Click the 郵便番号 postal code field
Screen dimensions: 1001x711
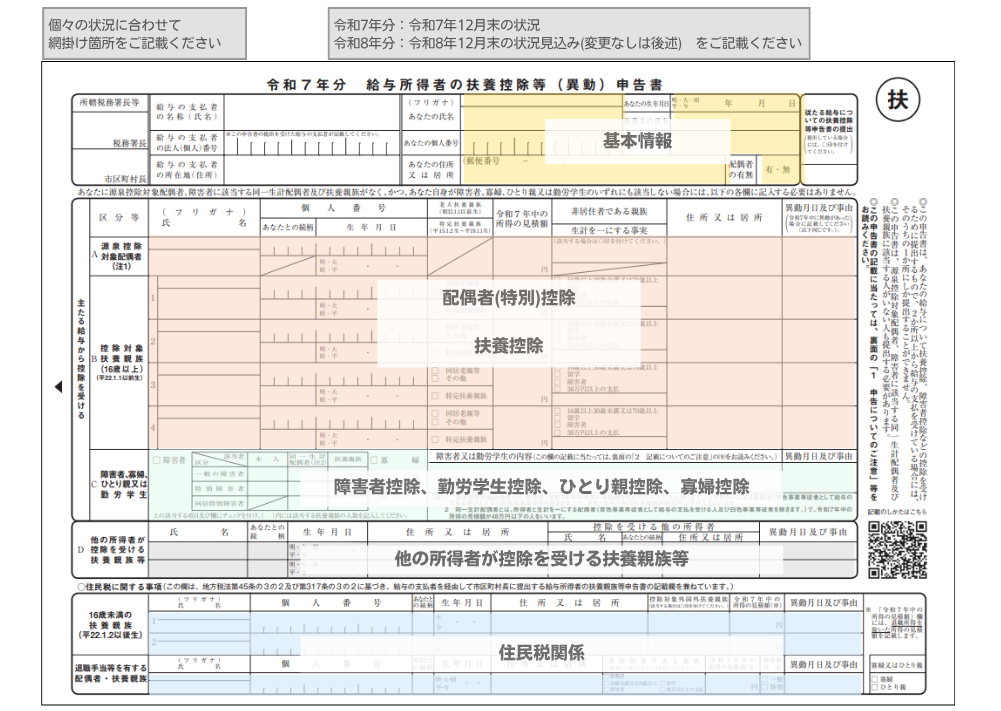590,166
